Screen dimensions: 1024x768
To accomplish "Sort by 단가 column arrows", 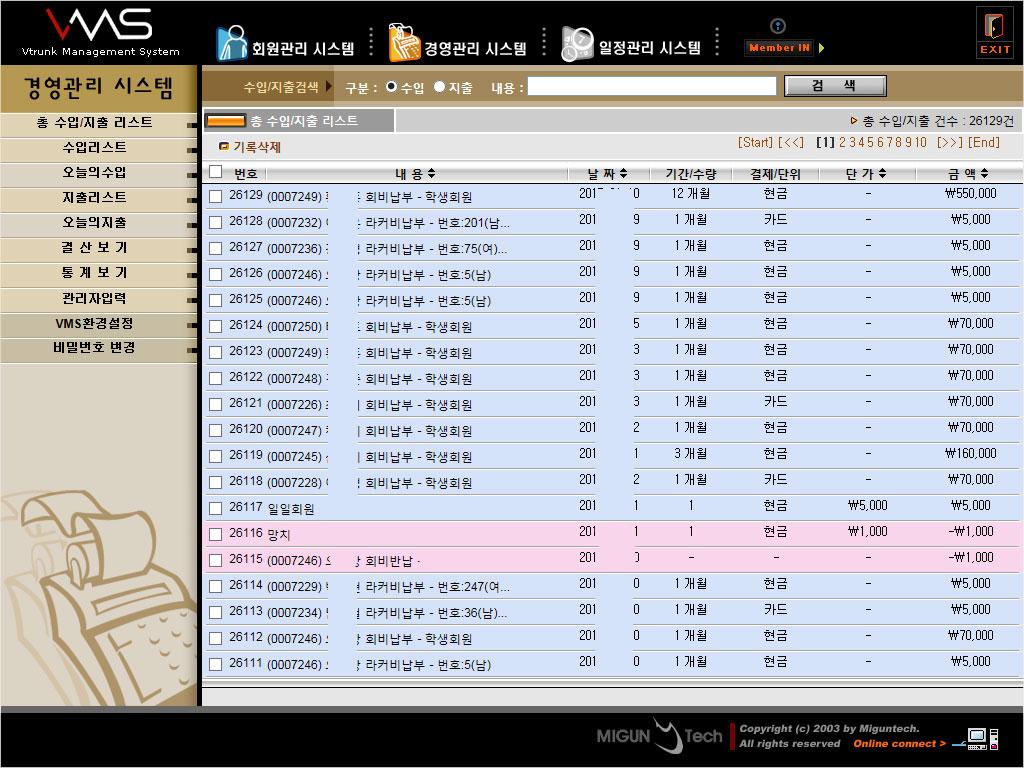I will click(882, 173).
